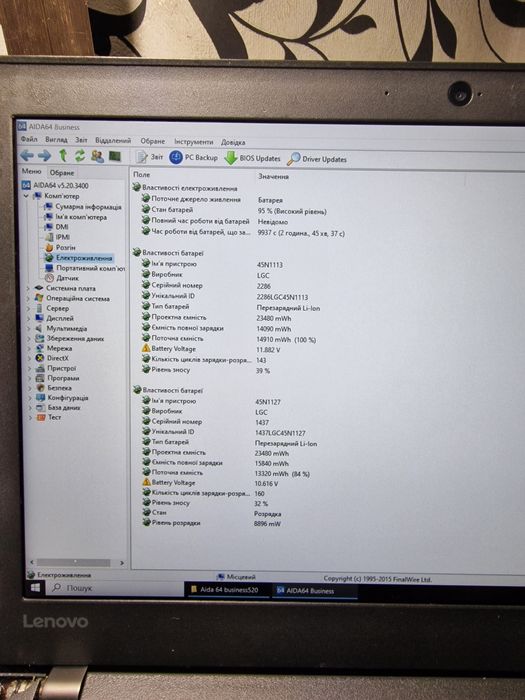Open BIOS Updates from the toolbar
This screenshot has height=700, width=525.
[x=253, y=158]
